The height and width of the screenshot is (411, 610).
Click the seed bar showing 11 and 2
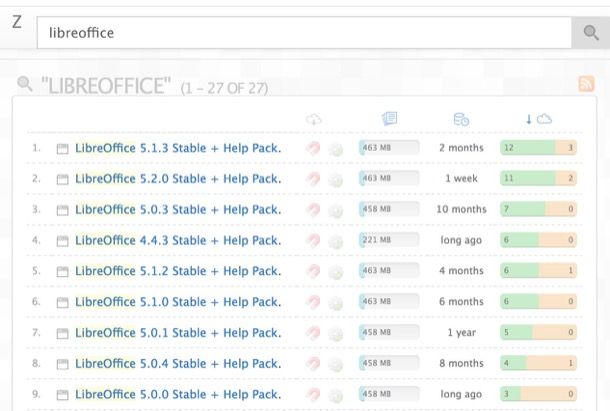point(538,178)
